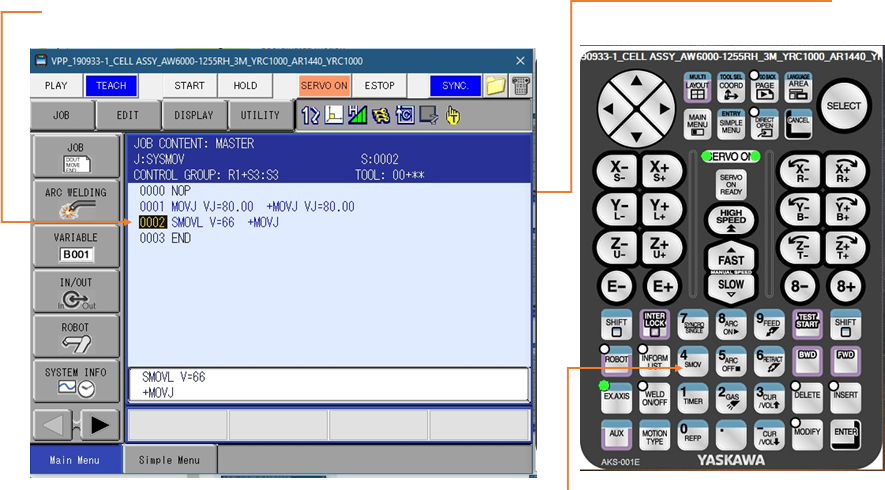Click the 9 FEED key
Viewport: 885px width, 490px height.
click(769, 325)
